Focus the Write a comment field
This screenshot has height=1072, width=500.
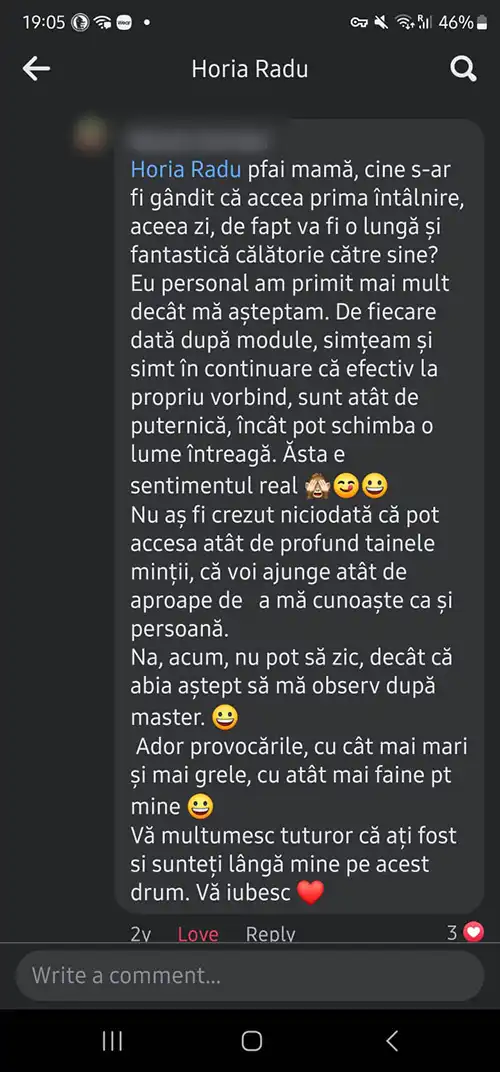(x=250, y=976)
